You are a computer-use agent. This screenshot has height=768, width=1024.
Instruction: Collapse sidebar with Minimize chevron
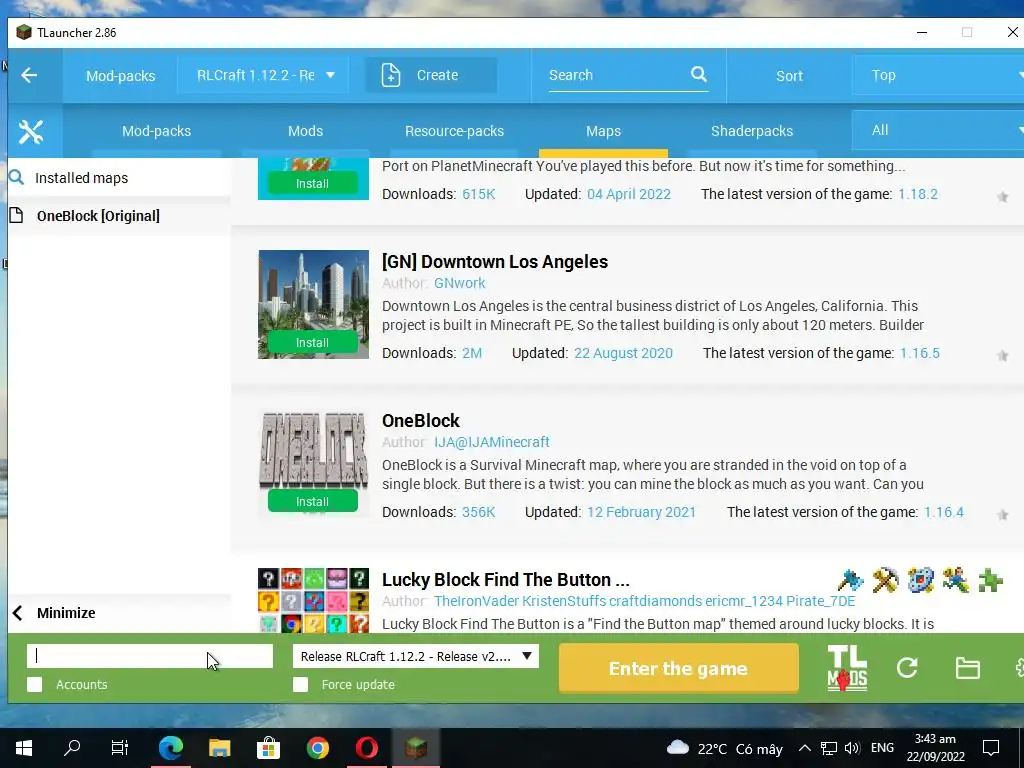tap(18, 613)
